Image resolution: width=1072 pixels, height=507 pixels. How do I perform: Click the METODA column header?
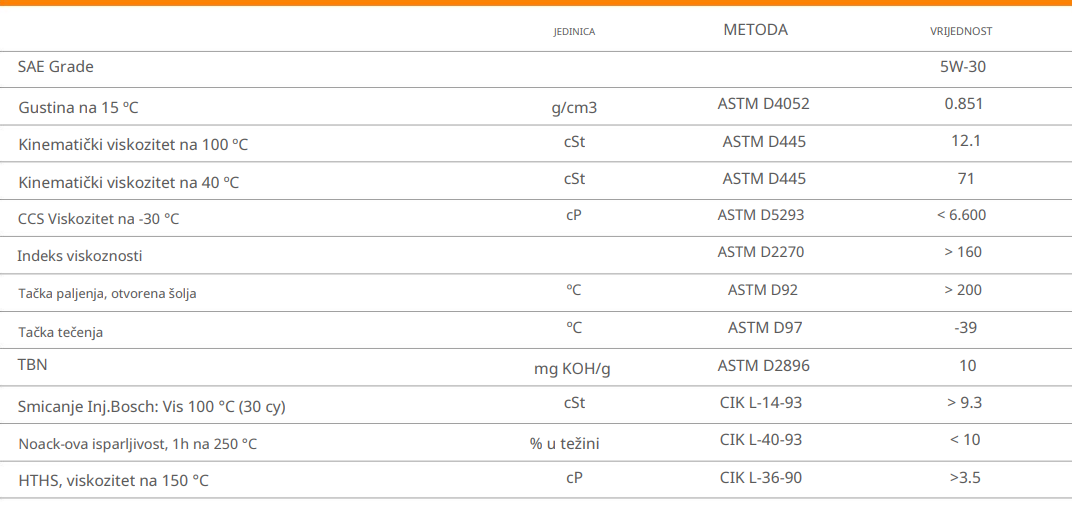click(x=755, y=30)
